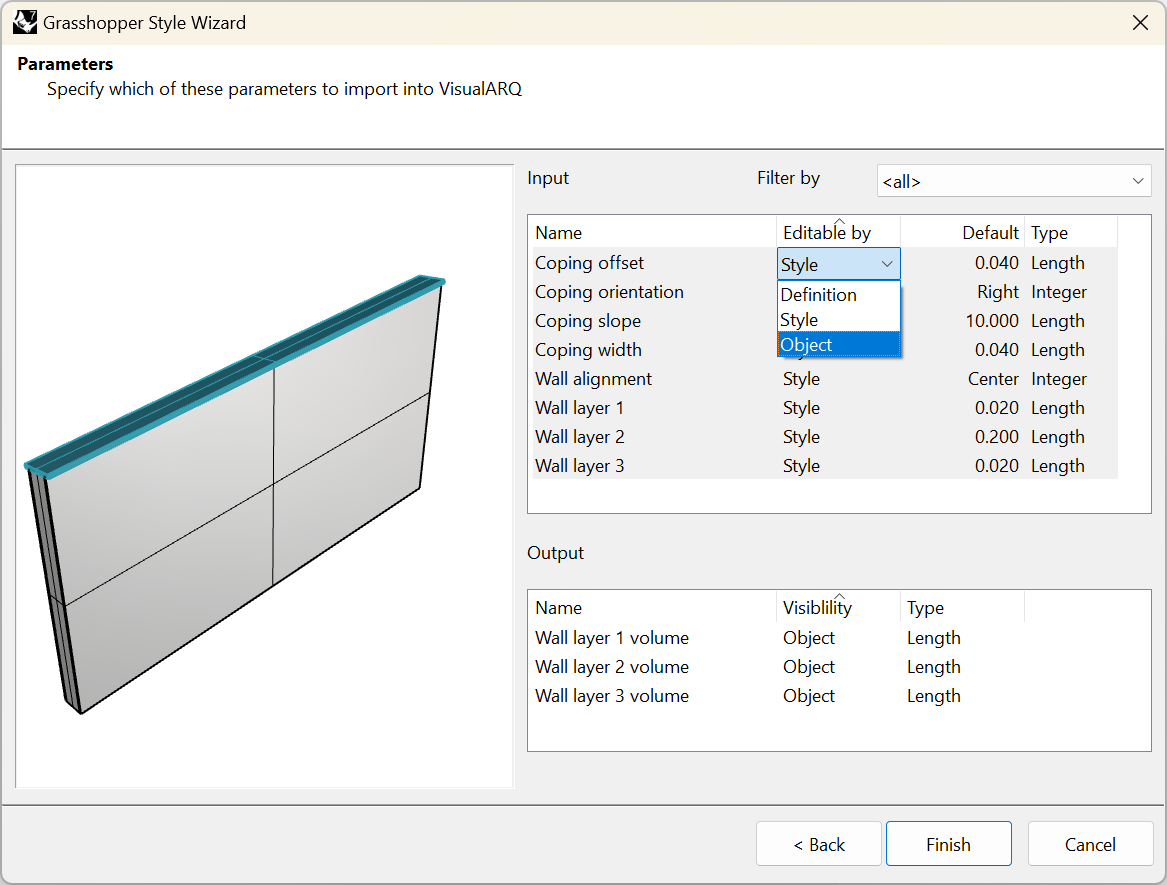Select the Wall alignment row
The height and width of the screenshot is (885, 1167).
click(x=825, y=379)
